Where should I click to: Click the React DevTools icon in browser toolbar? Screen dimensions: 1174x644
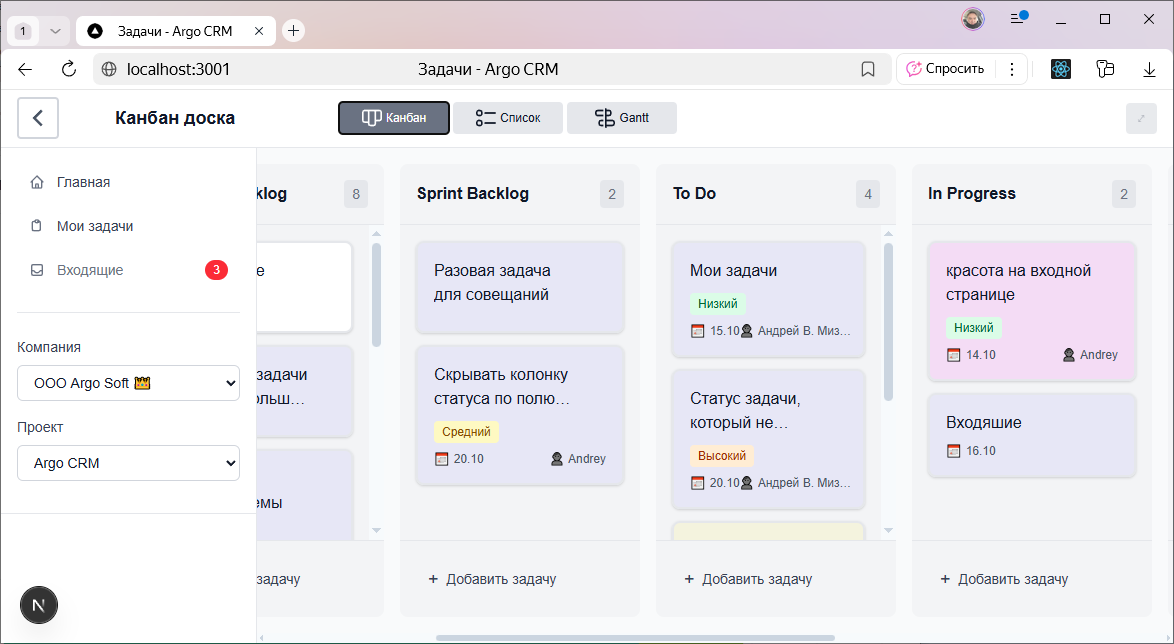pyautogui.click(x=1060, y=69)
